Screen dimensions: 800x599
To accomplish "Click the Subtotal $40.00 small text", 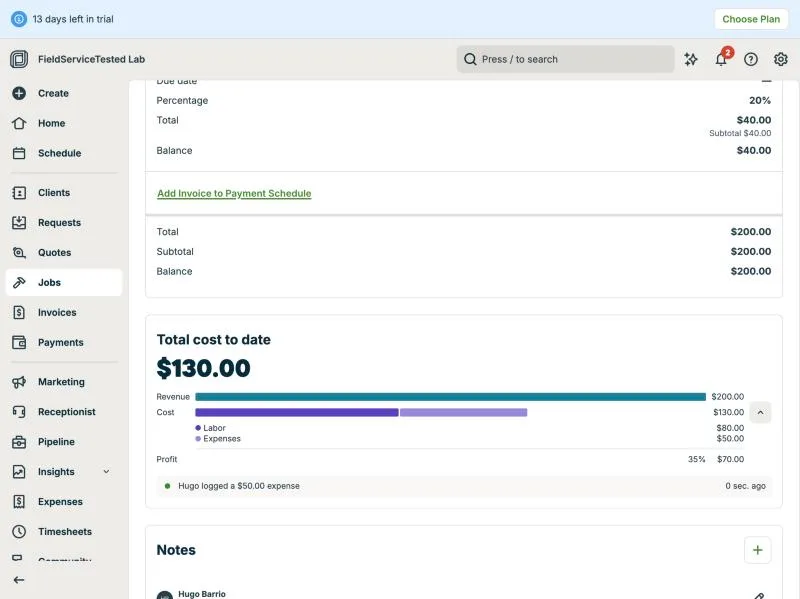I will point(740,133).
